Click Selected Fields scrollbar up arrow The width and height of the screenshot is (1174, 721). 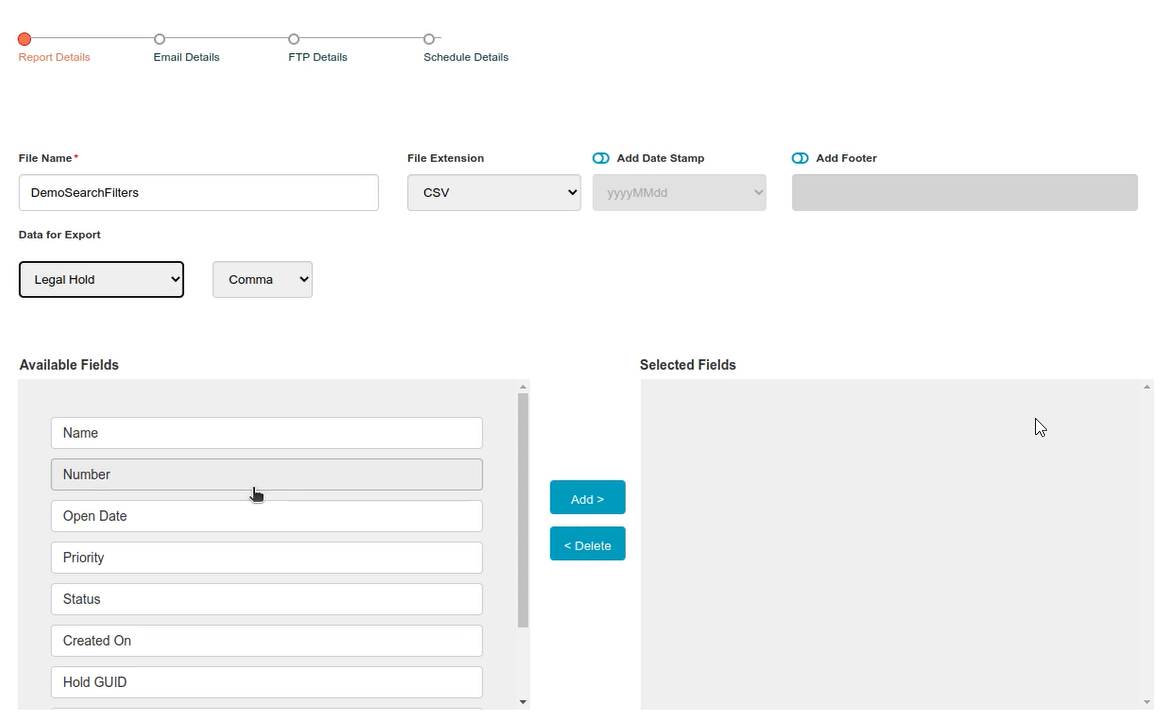click(1147, 386)
